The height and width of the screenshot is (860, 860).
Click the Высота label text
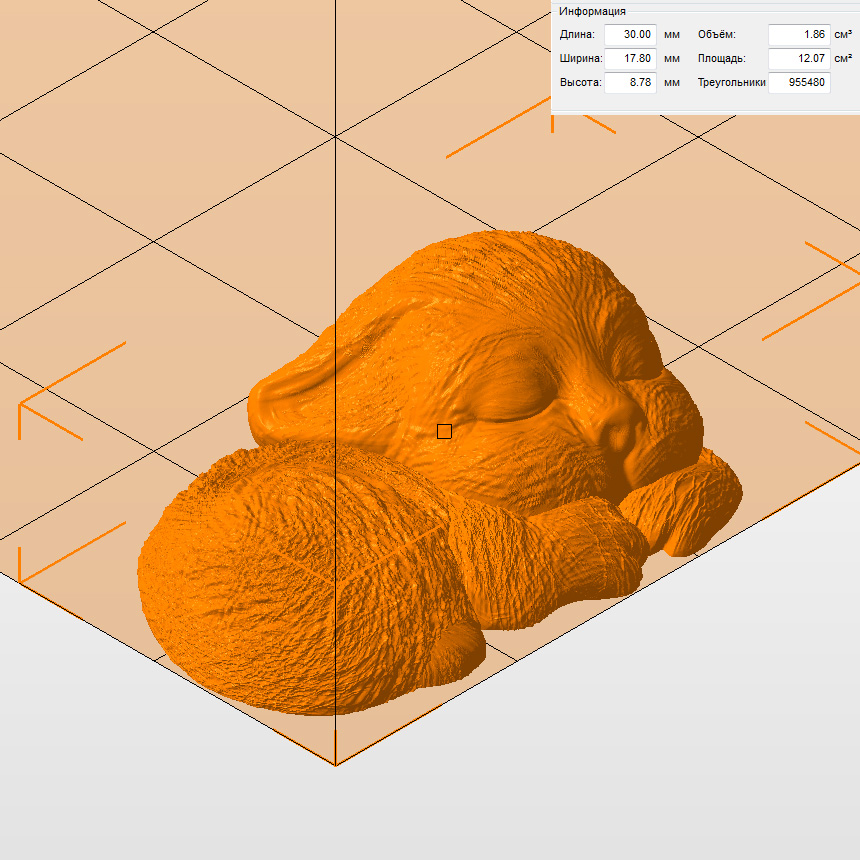point(580,83)
